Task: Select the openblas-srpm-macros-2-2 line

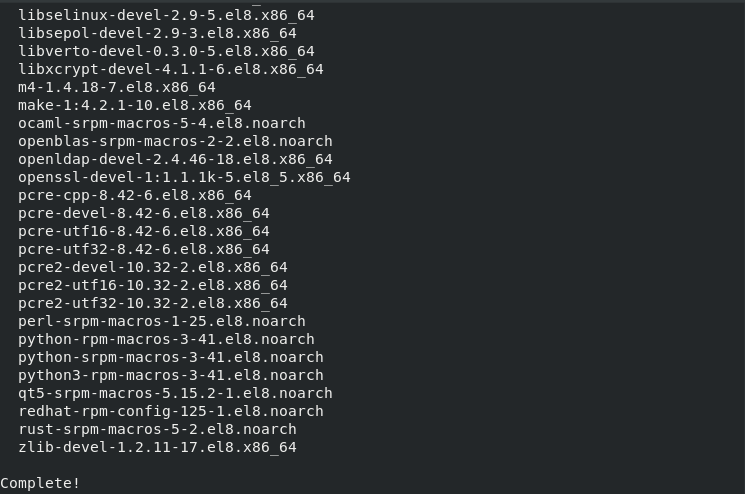Action: pos(175,141)
